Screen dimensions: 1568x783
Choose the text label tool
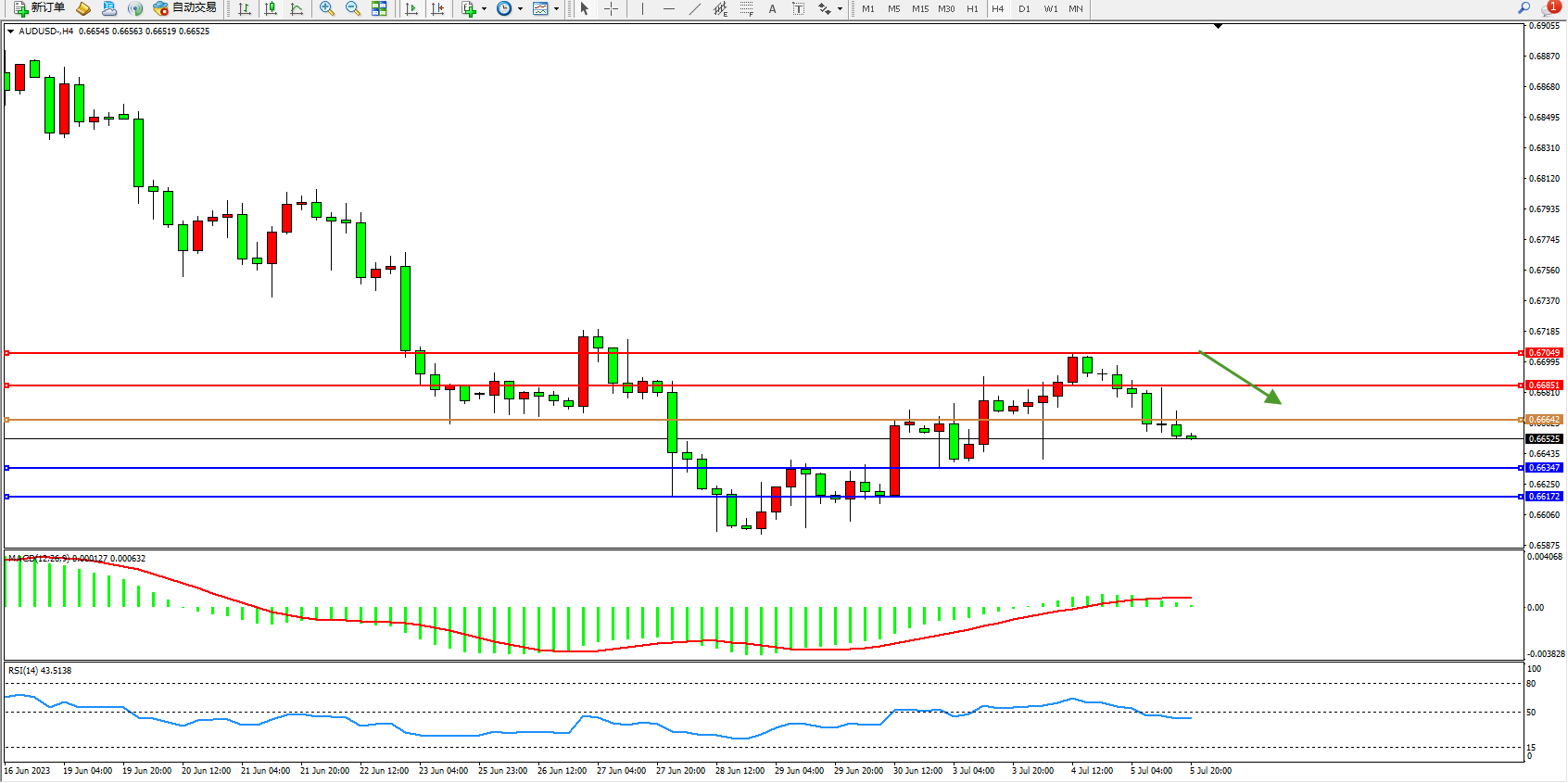tap(772, 8)
